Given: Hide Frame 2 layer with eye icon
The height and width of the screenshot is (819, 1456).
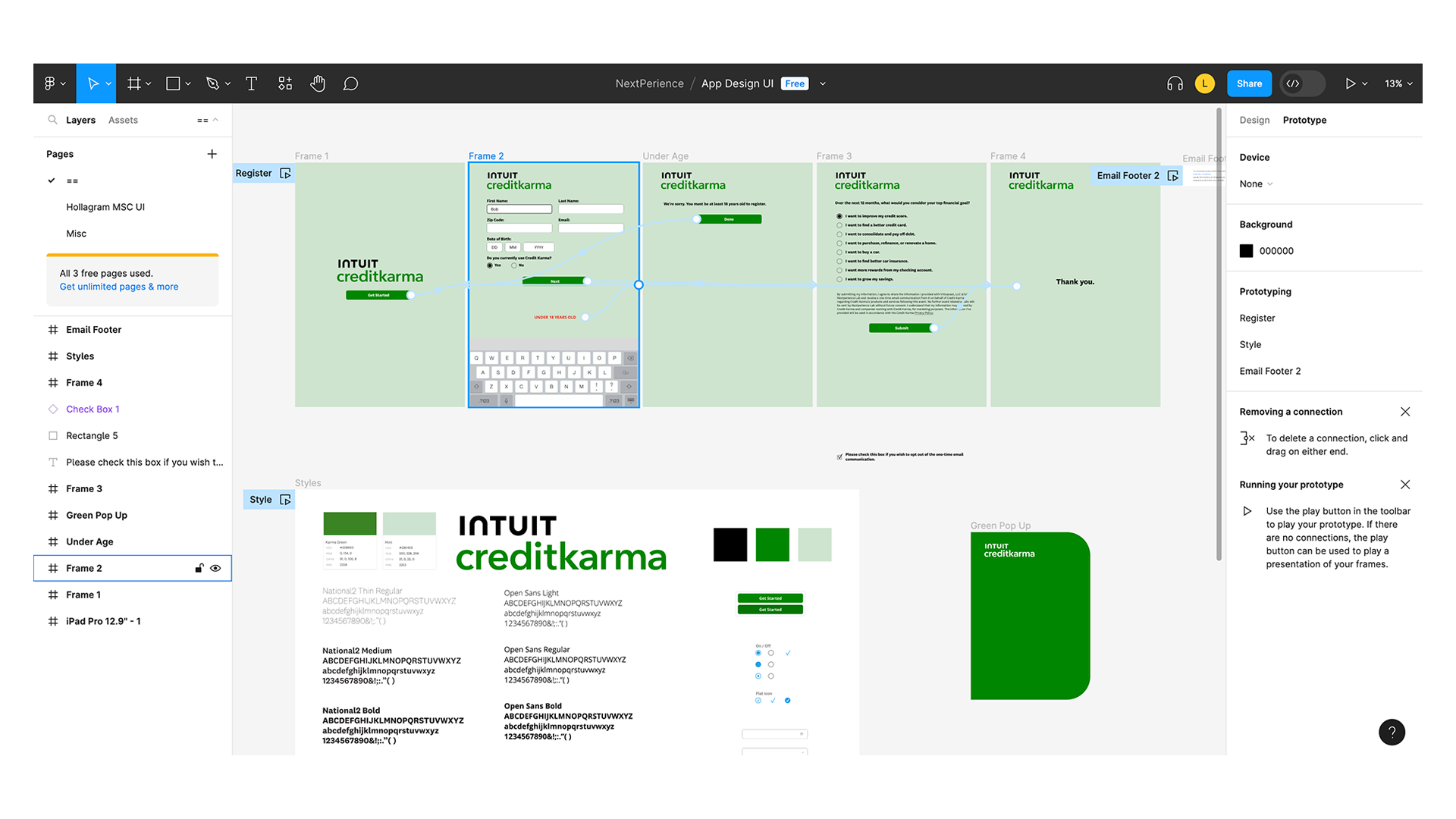Looking at the screenshot, I should tap(215, 568).
